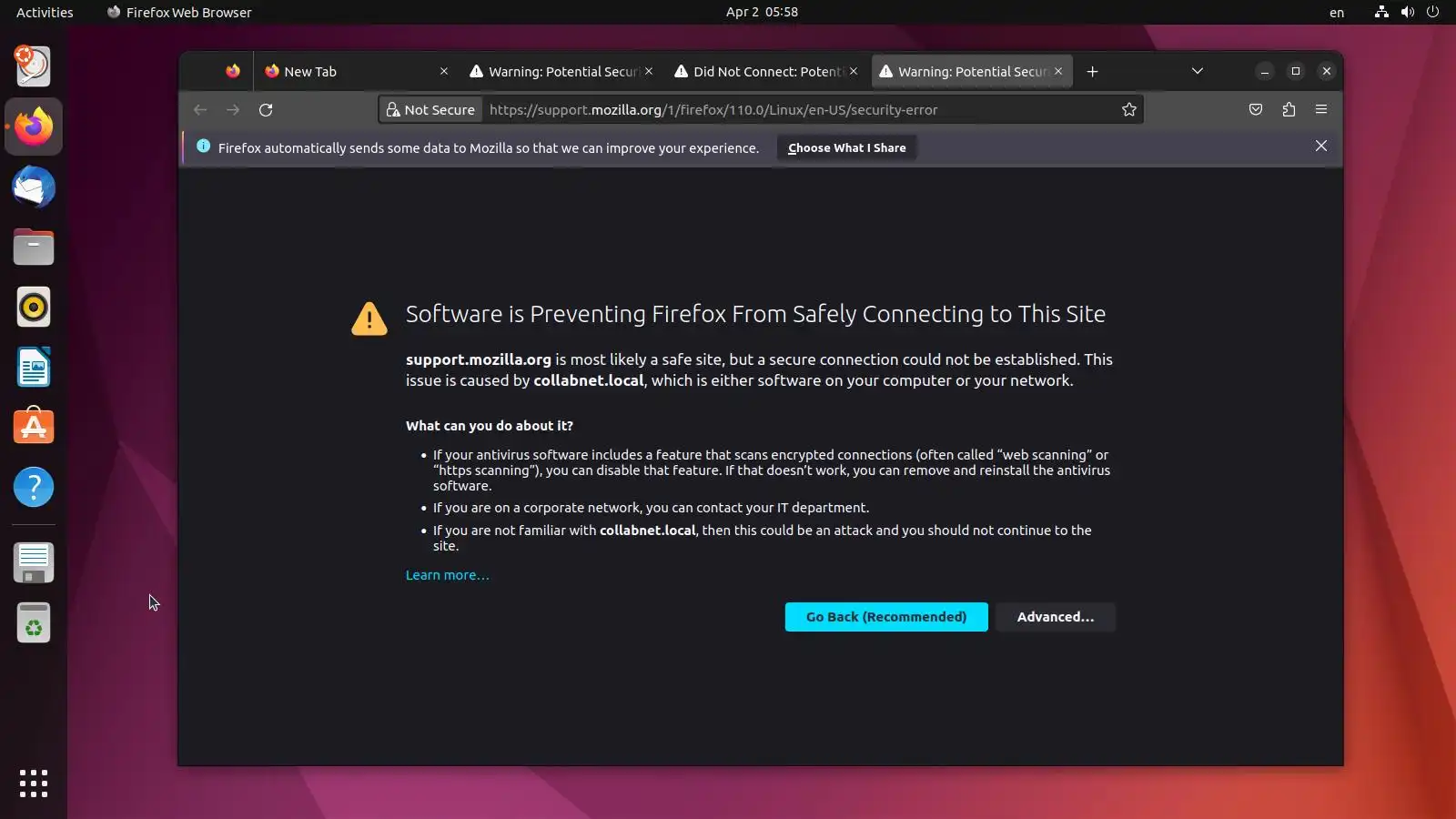This screenshot has width=1456, height=819.
Task: Open the Firefox Web Browser app menu
Action: tap(179, 12)
